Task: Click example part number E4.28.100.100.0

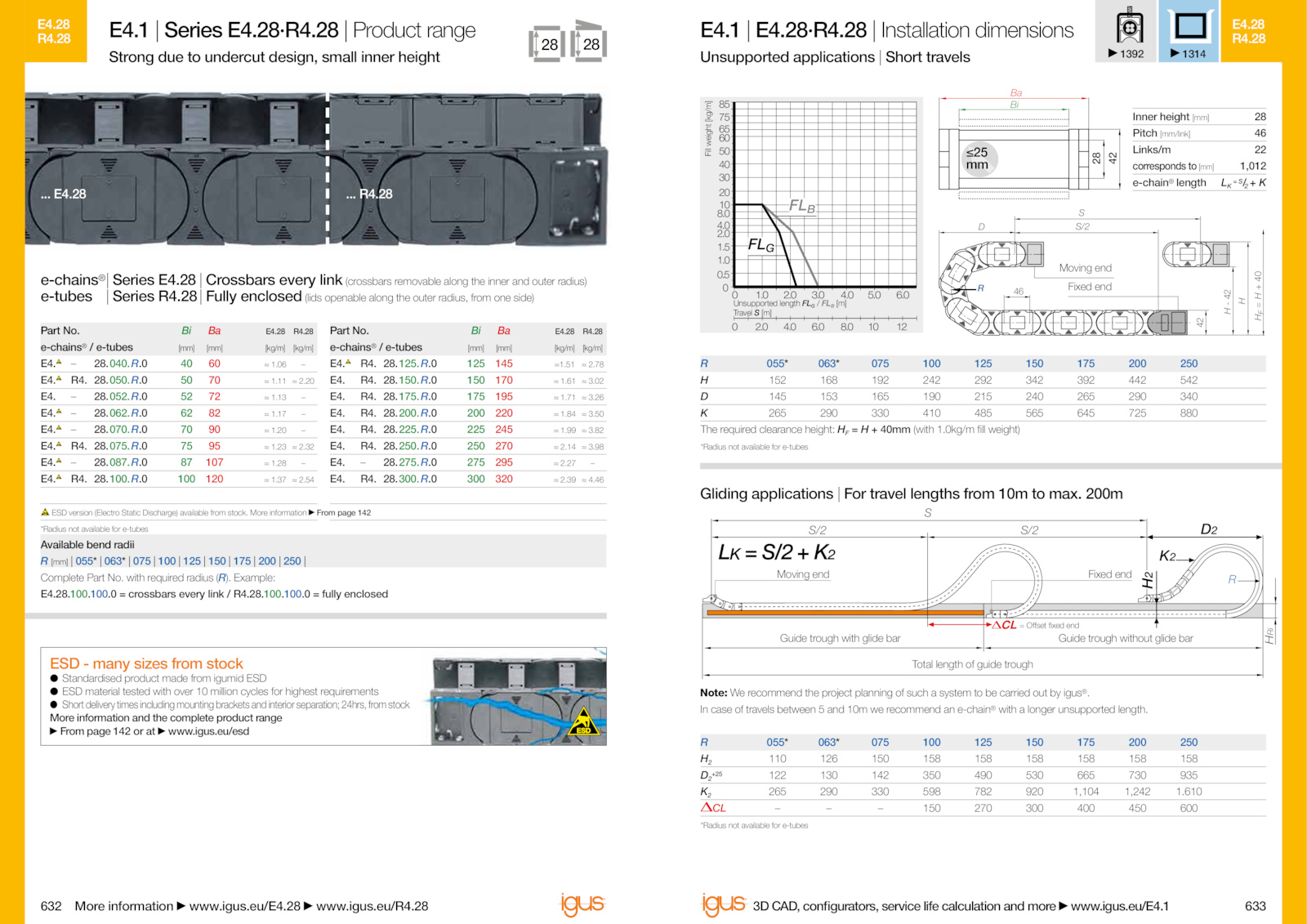Action: click(x=79, y=594)
